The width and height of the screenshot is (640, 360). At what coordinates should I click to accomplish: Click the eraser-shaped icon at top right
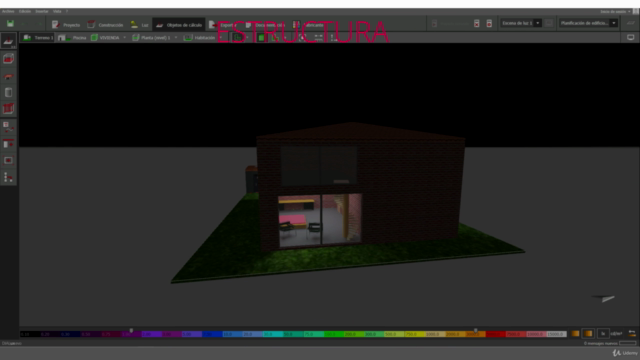pyautogui.click(x=631, y=23)
